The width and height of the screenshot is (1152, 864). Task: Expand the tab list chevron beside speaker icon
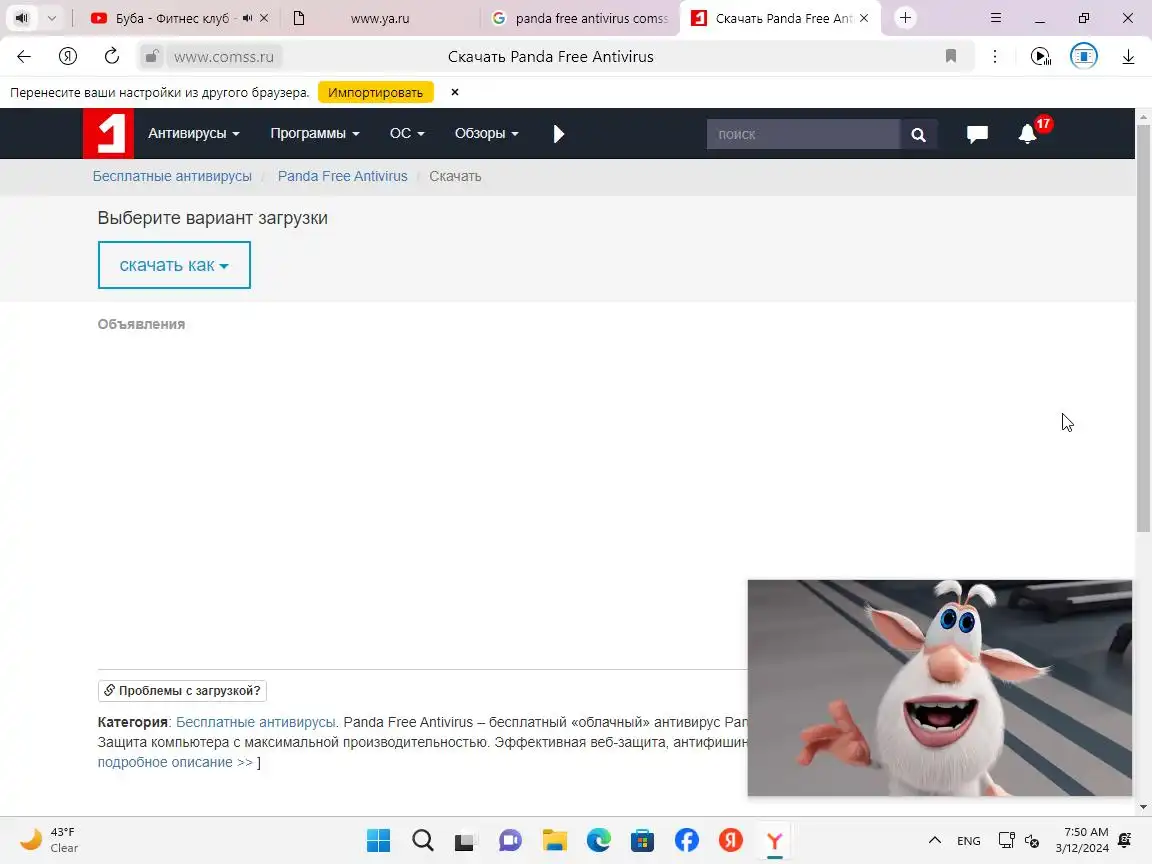coord(51,18)
